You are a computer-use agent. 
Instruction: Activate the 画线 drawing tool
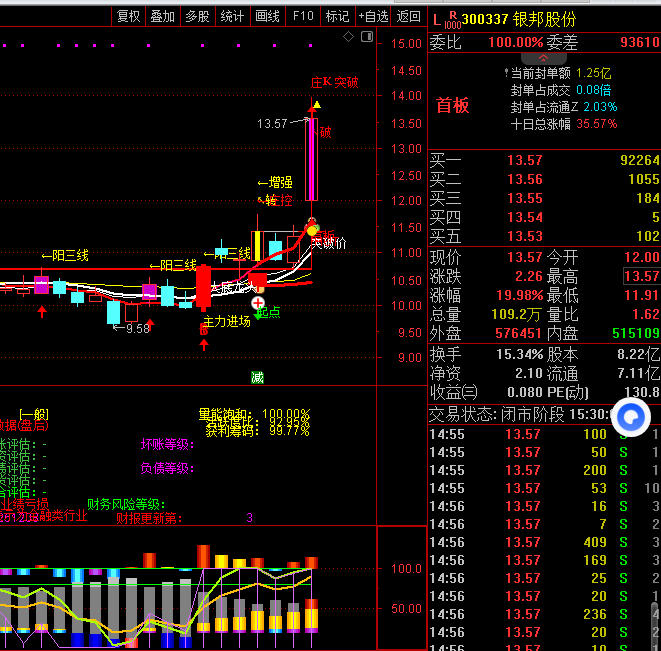tap(267, 16)
